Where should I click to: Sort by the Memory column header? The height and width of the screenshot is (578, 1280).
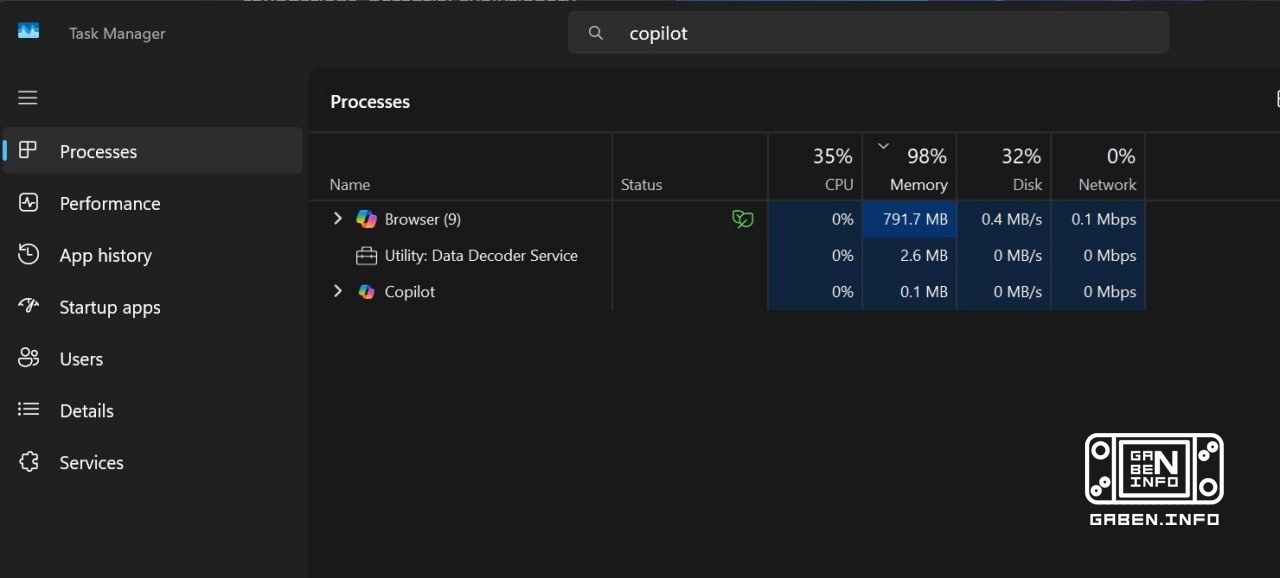[909, 167]
